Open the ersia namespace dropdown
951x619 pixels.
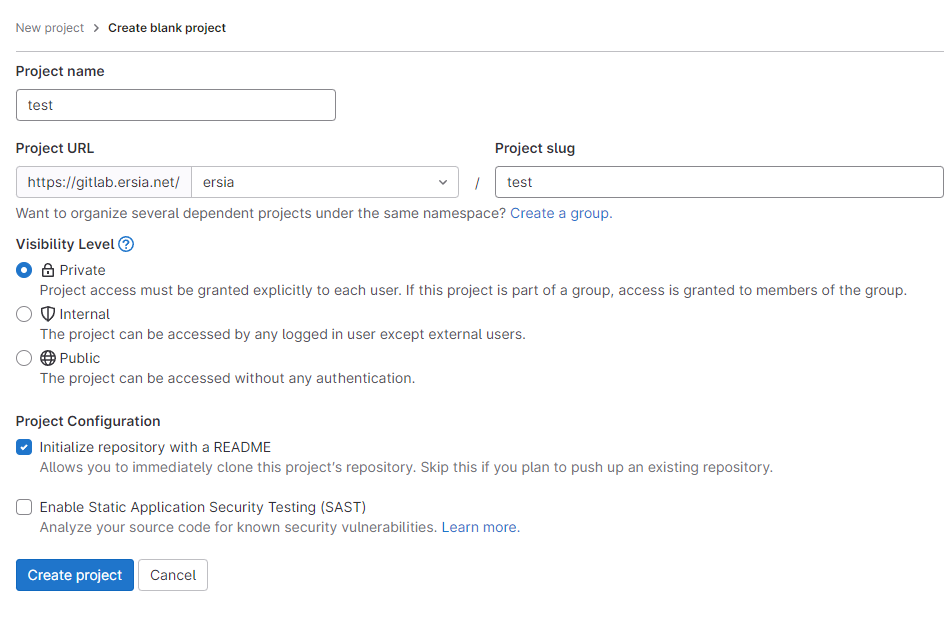point(324,182)
